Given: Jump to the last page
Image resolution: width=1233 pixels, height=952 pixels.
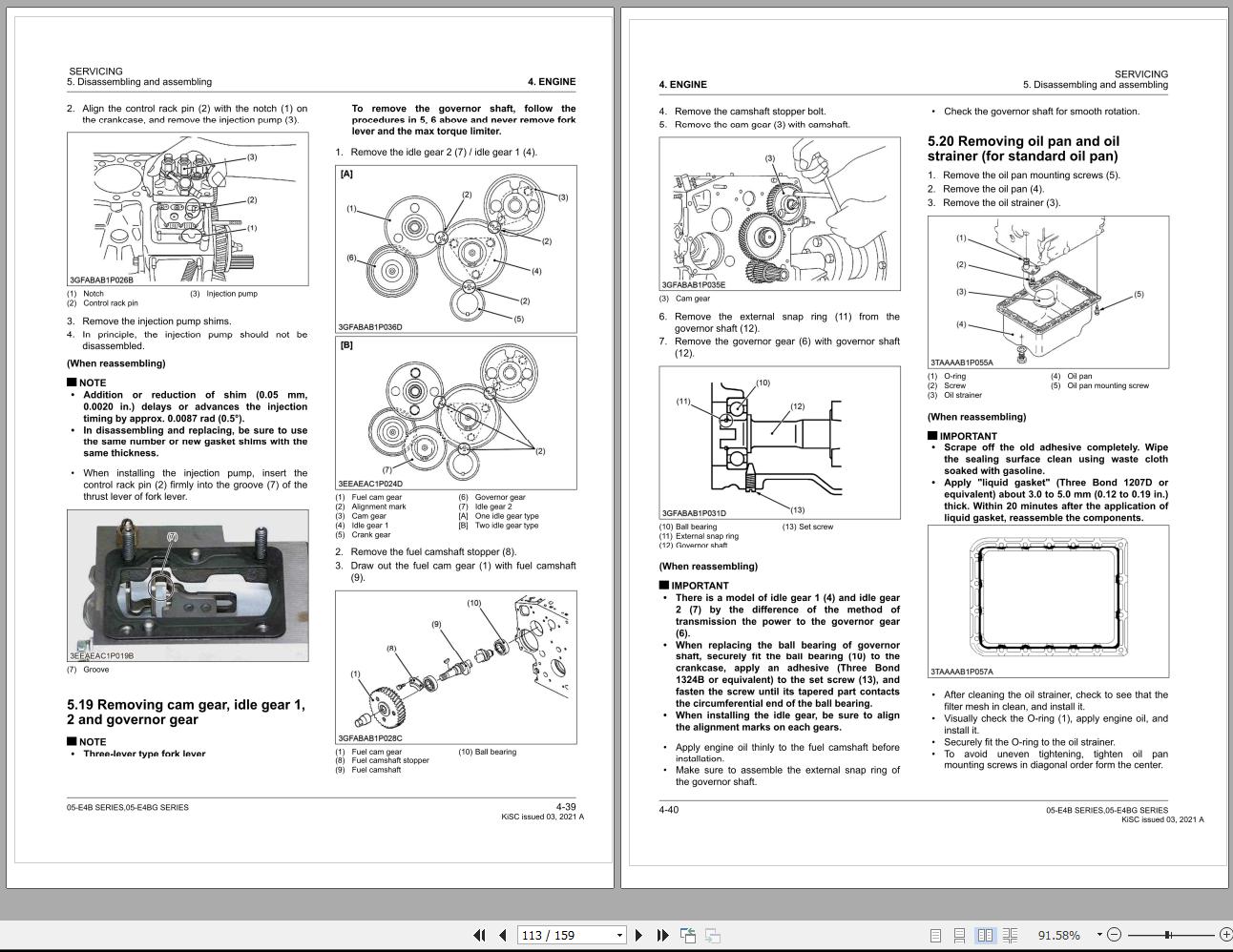Looking at the screenshot, I should click(662, 936).
